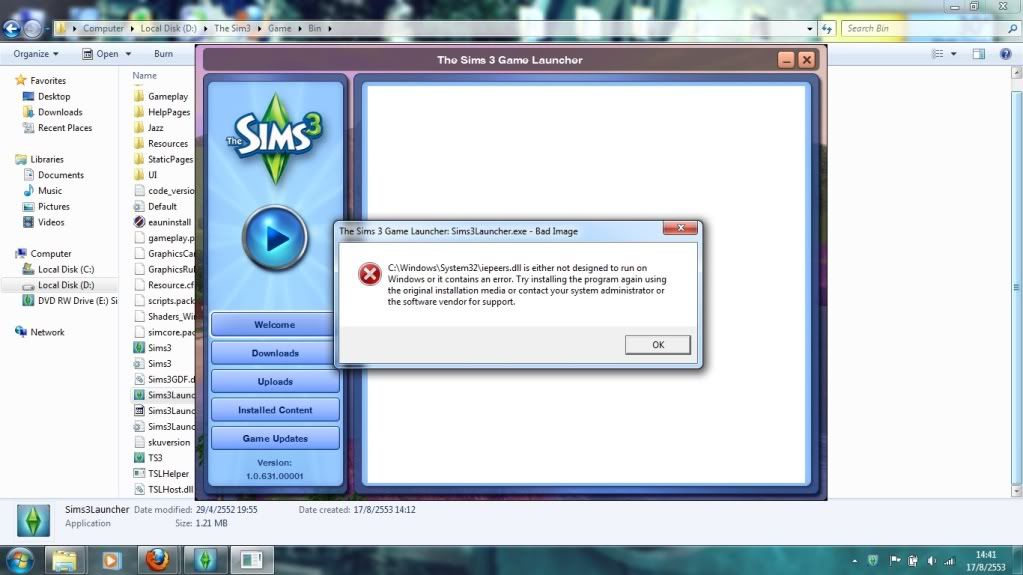Open Windows Explorer from taskbar

click(64, 560)
